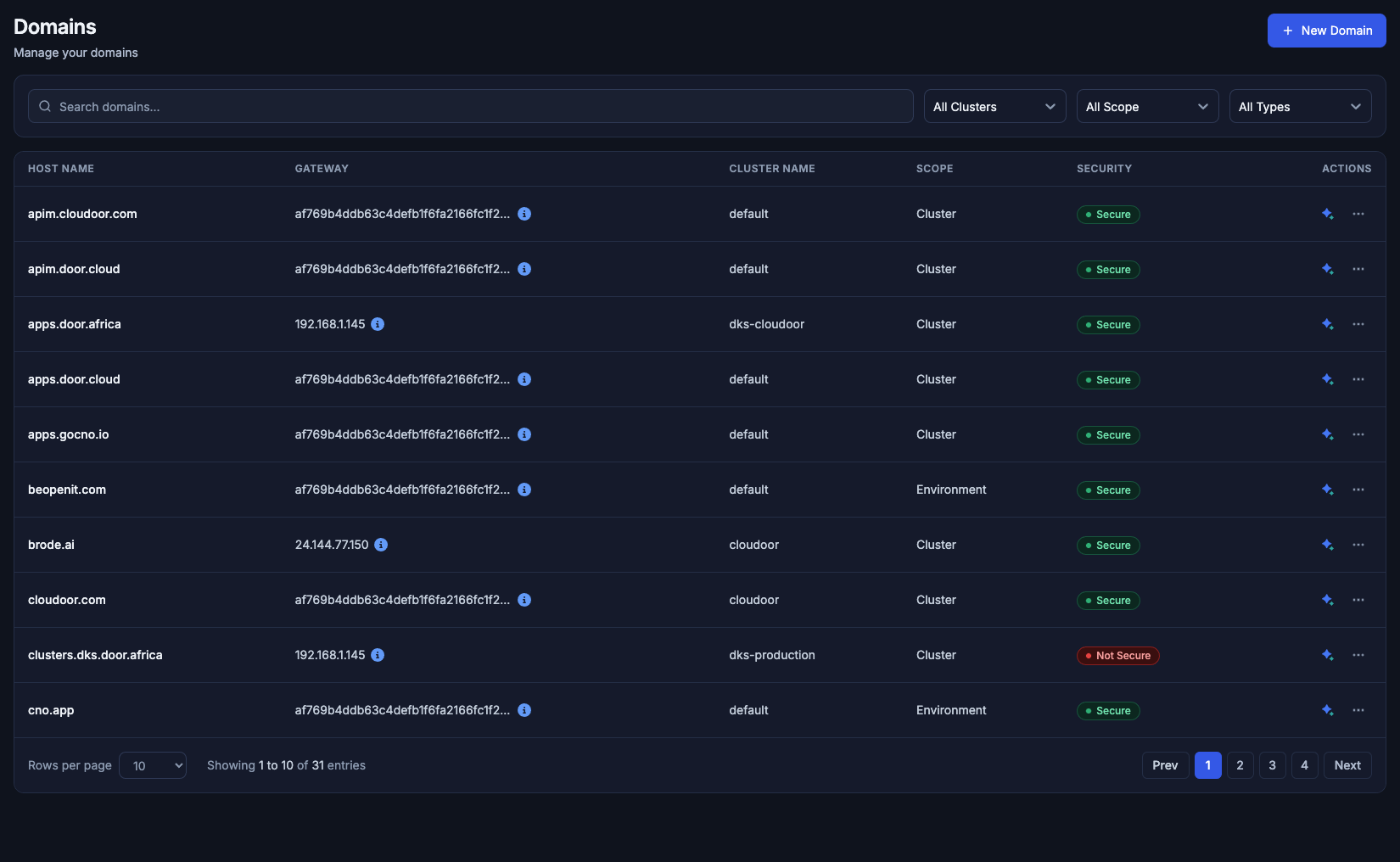Click the sparkle icon for apps.gocno.io

pos(1328,434)
